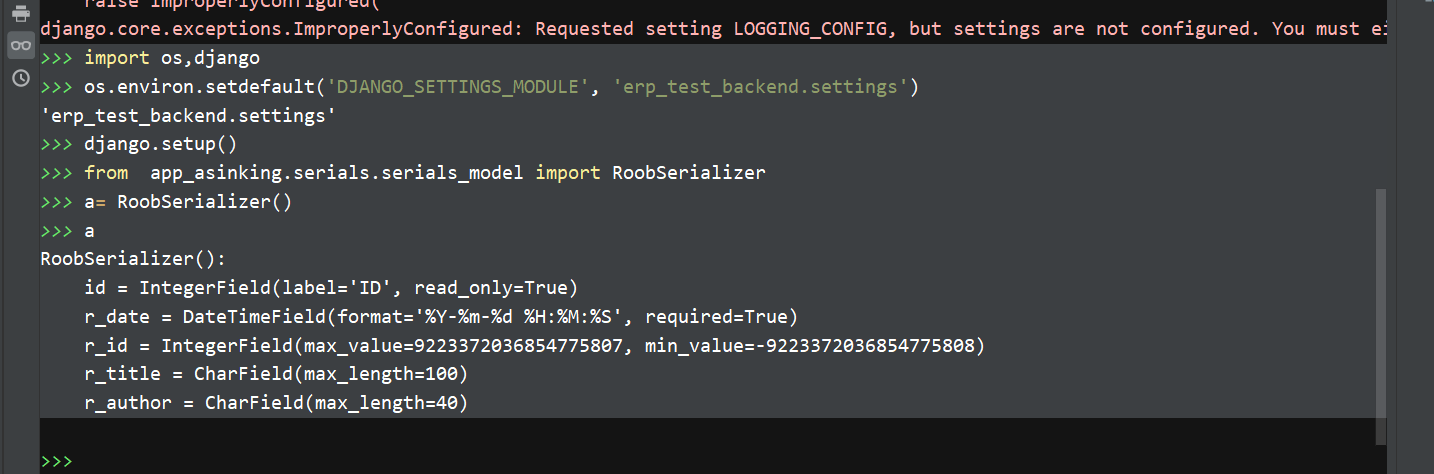Image resolution: width=1434 pixels, height=474 pixels.
Task: Click the 'import os,django' line
Action: click(x=172, y=59)
